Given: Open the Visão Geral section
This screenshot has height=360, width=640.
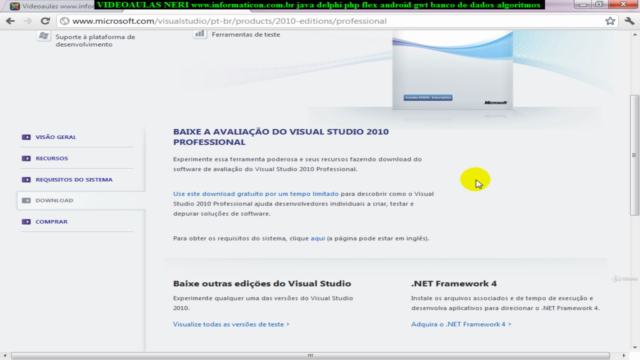Looking at the screenshot, I should [56, 137].
